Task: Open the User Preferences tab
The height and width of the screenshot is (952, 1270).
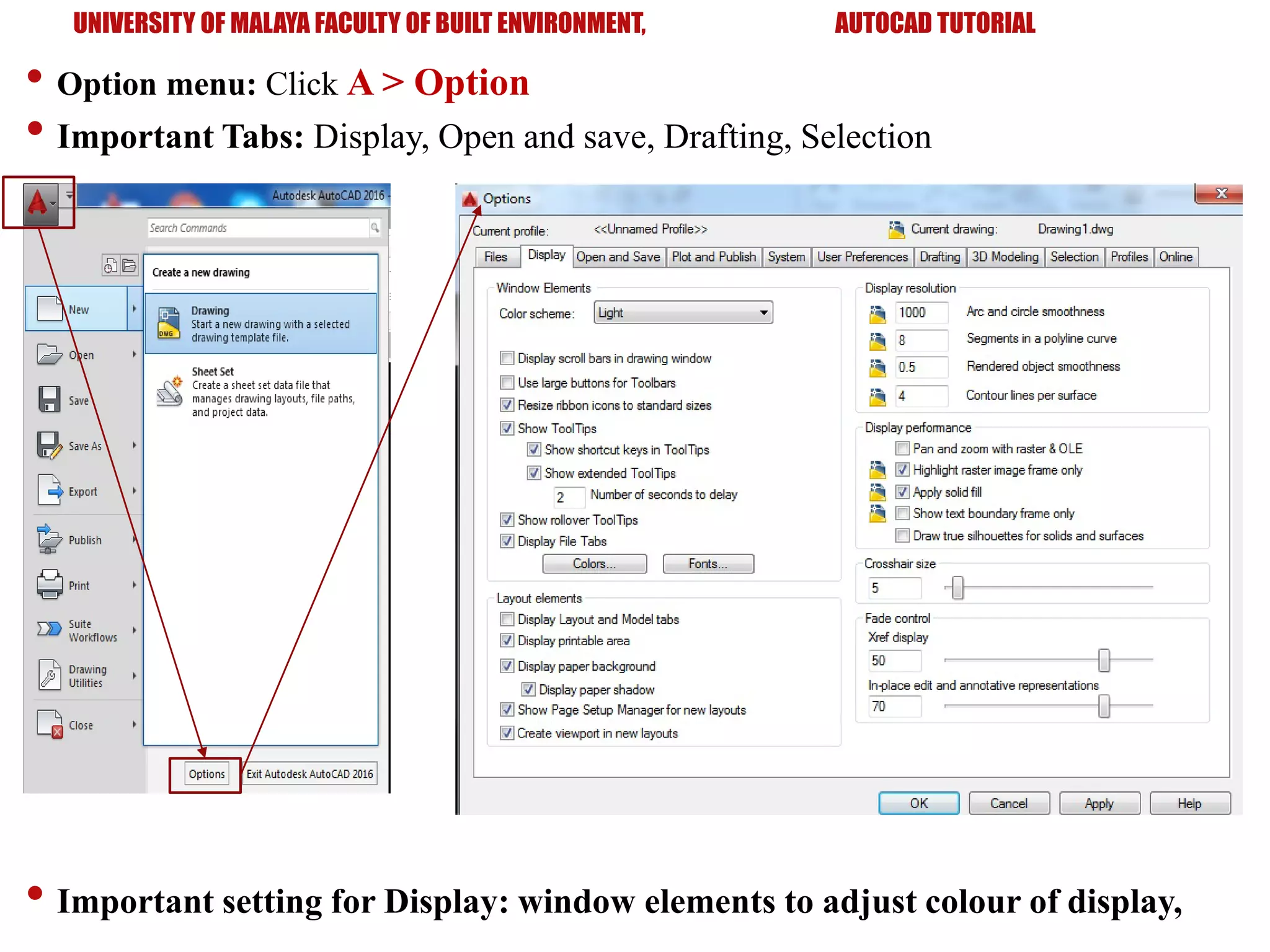Action: [x=862, y=257]
